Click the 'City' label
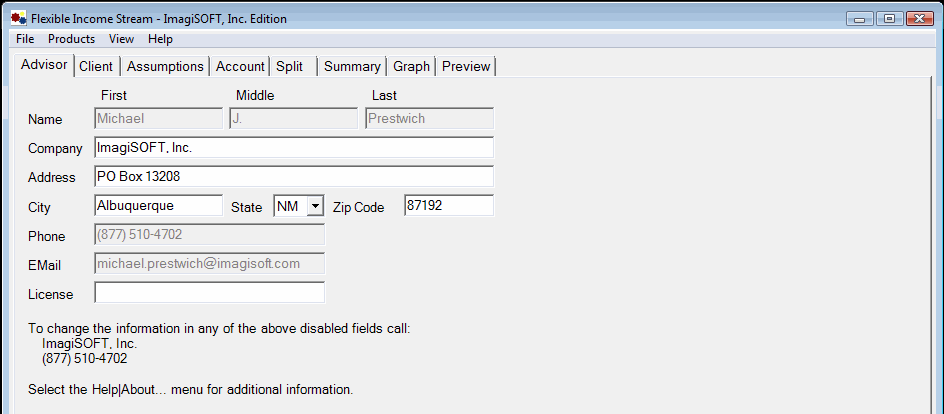This screenshot has width=944, height=414. coord(39,208)
